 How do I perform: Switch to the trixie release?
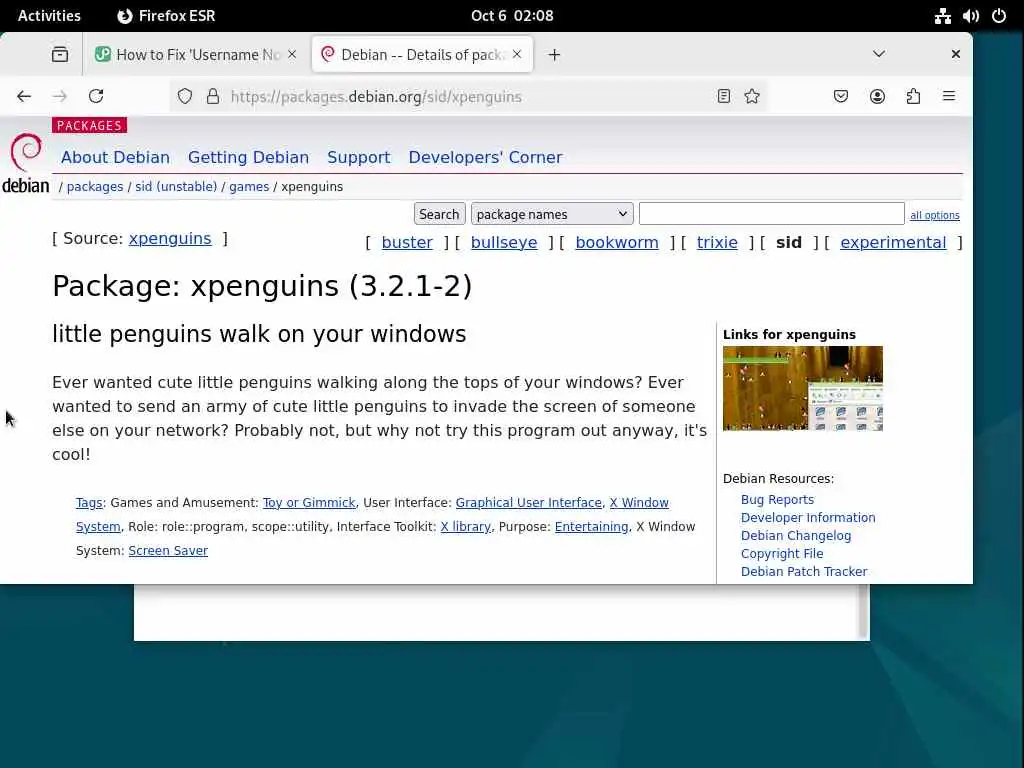tap(717, 242)
